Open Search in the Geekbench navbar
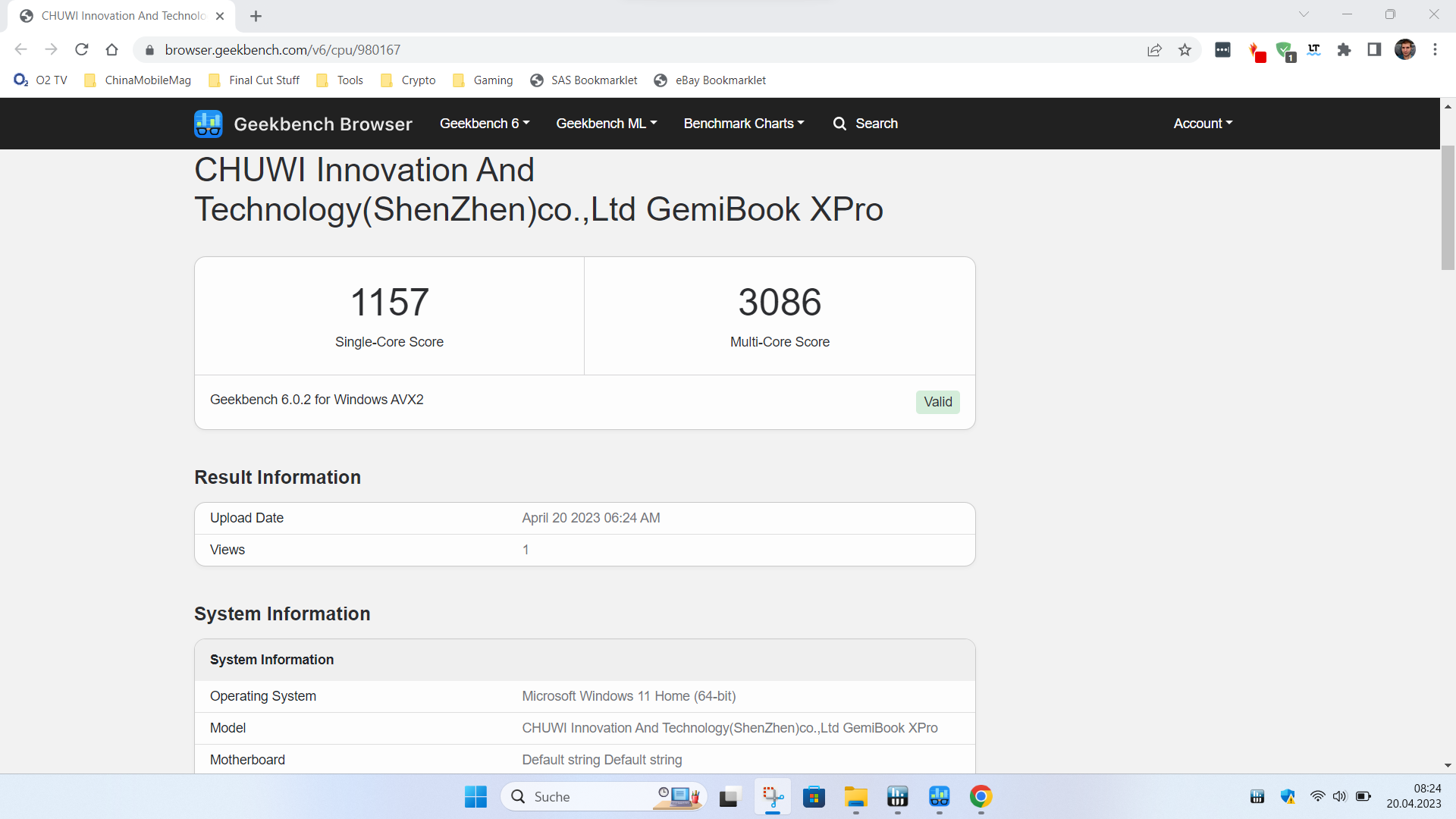1456x819 pixels. [x=865, y=124]
